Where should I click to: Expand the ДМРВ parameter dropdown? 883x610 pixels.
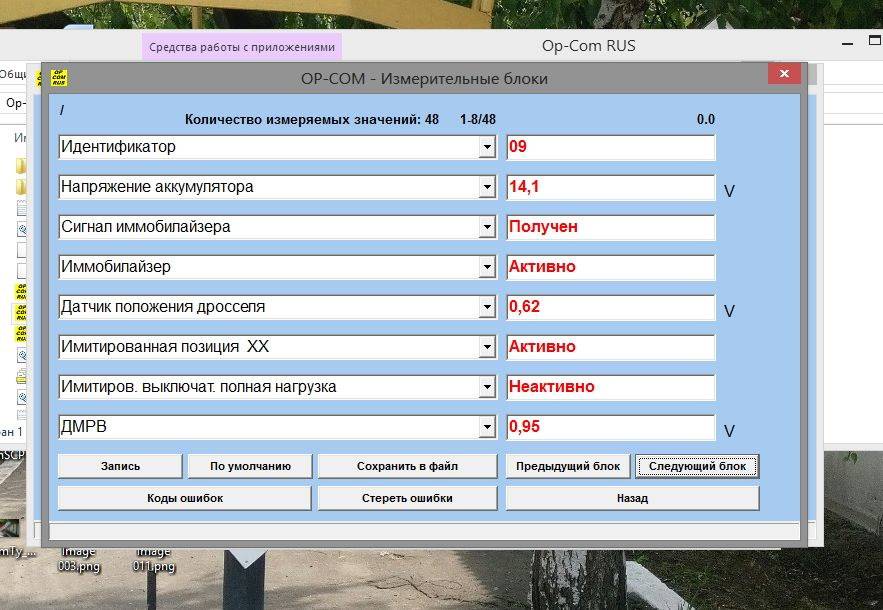coord(487,428)
